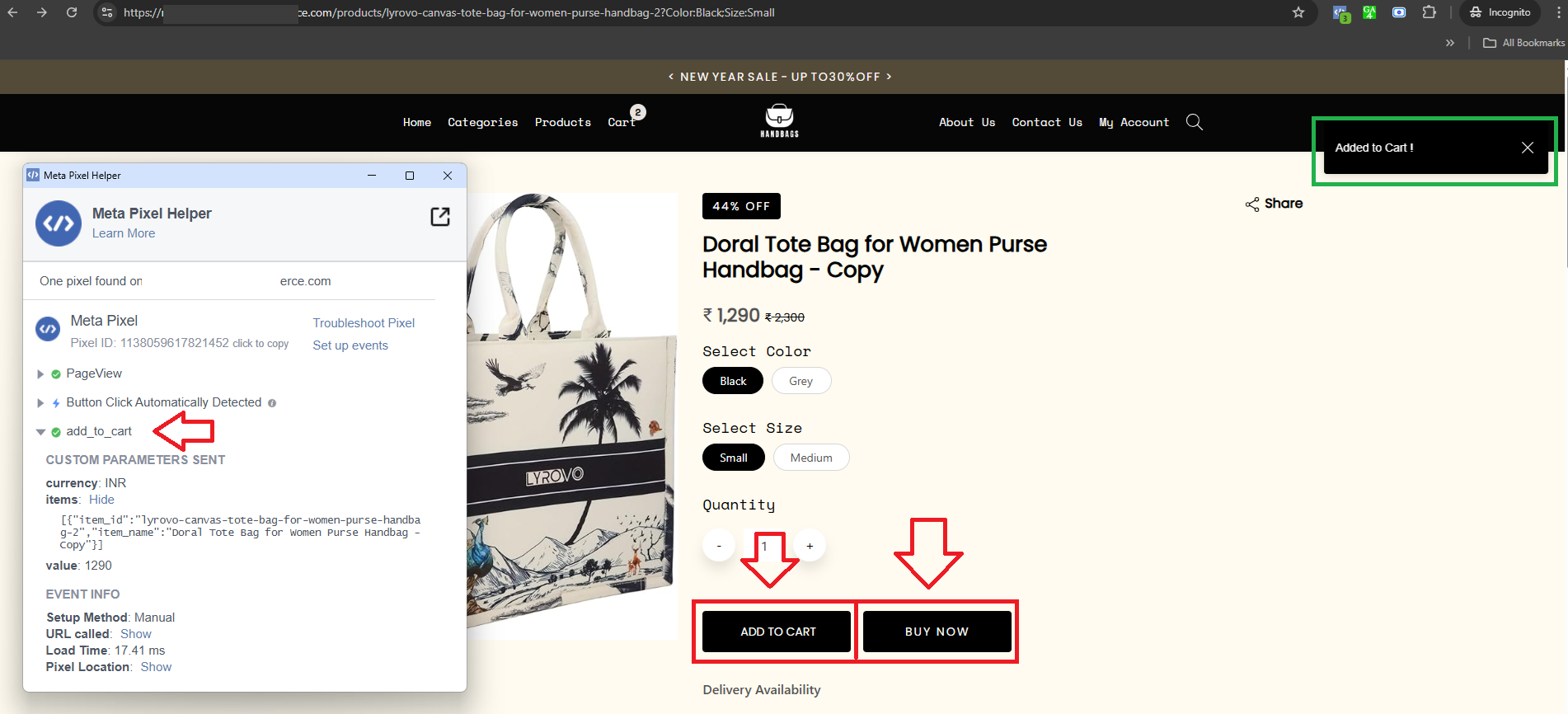This screenshot has width=1568, height=714.
Task: Select the Grey color option
Action: pos(800,381)
